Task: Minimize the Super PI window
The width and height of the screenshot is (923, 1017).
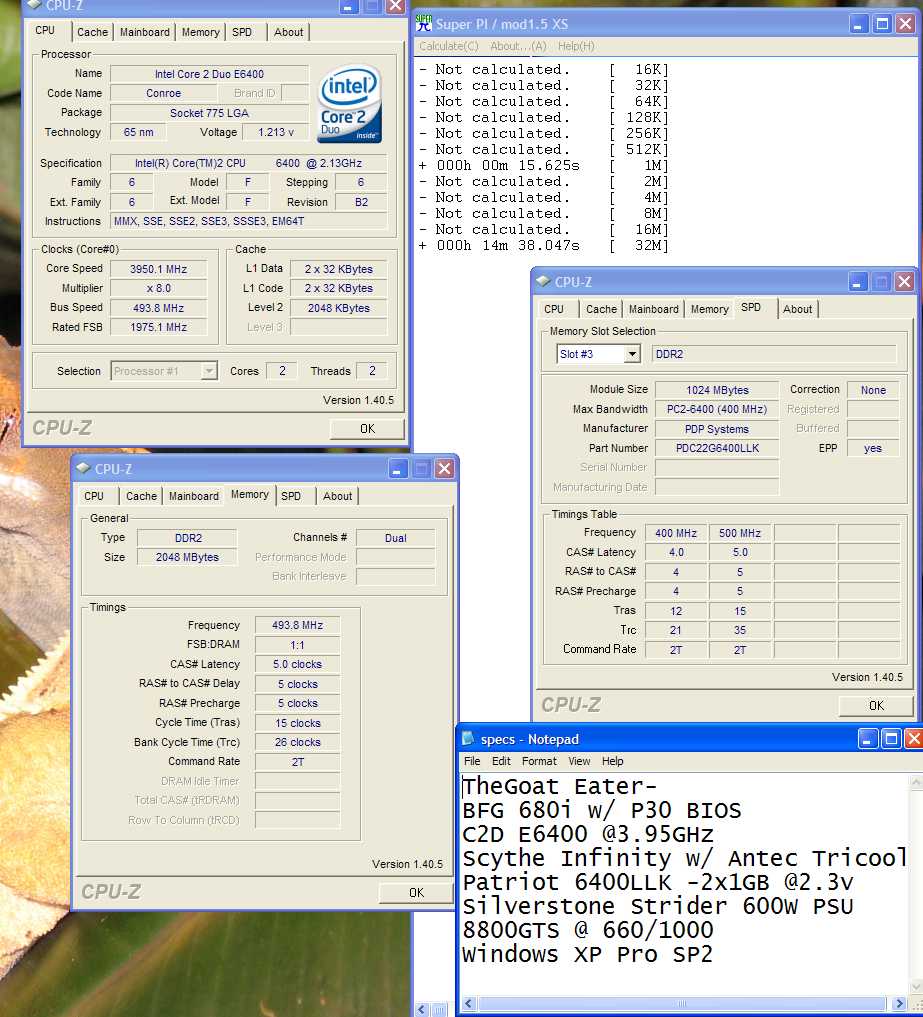Action: (859, 25)
